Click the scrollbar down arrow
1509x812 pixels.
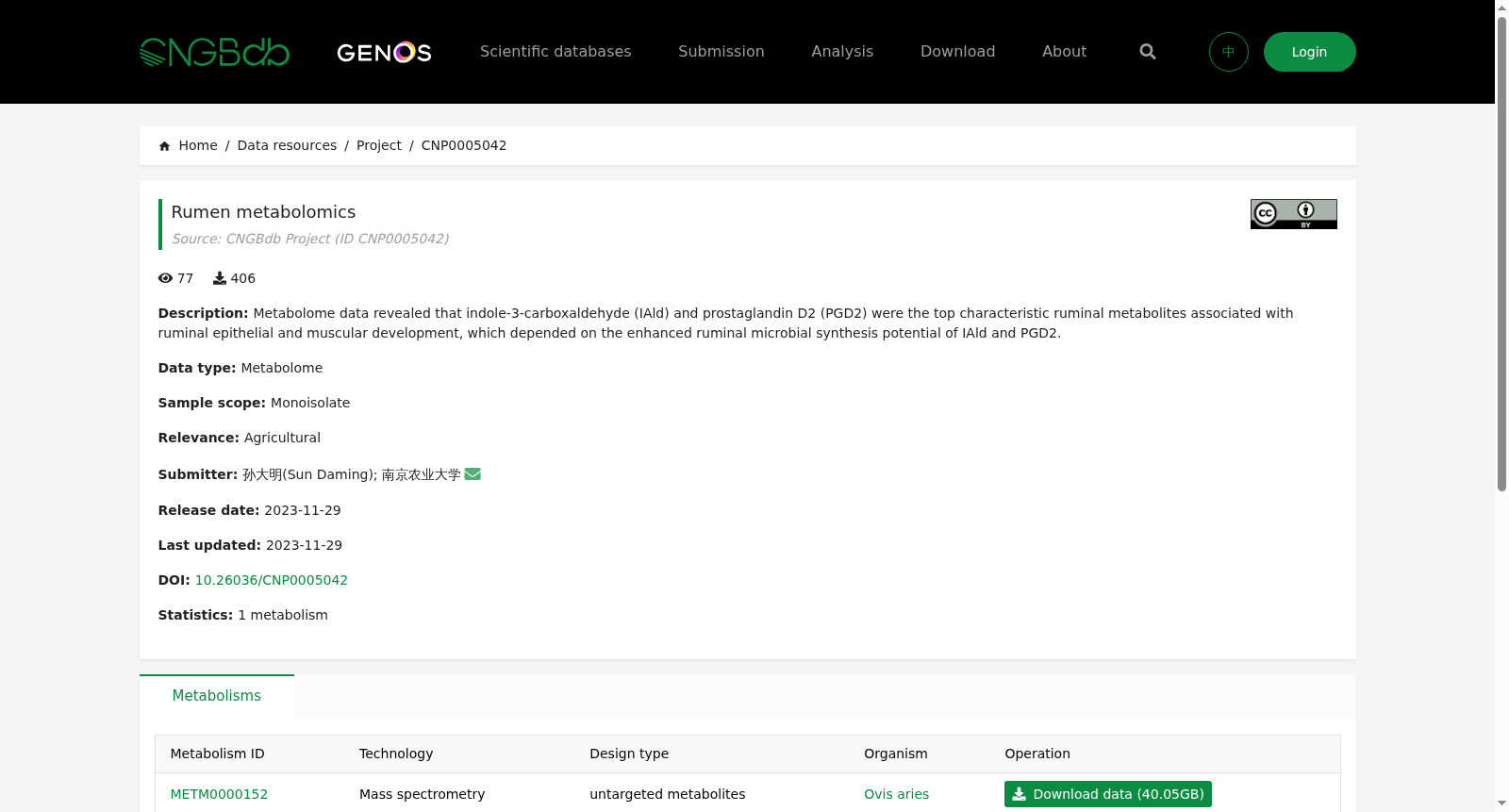pos(1501,804)
